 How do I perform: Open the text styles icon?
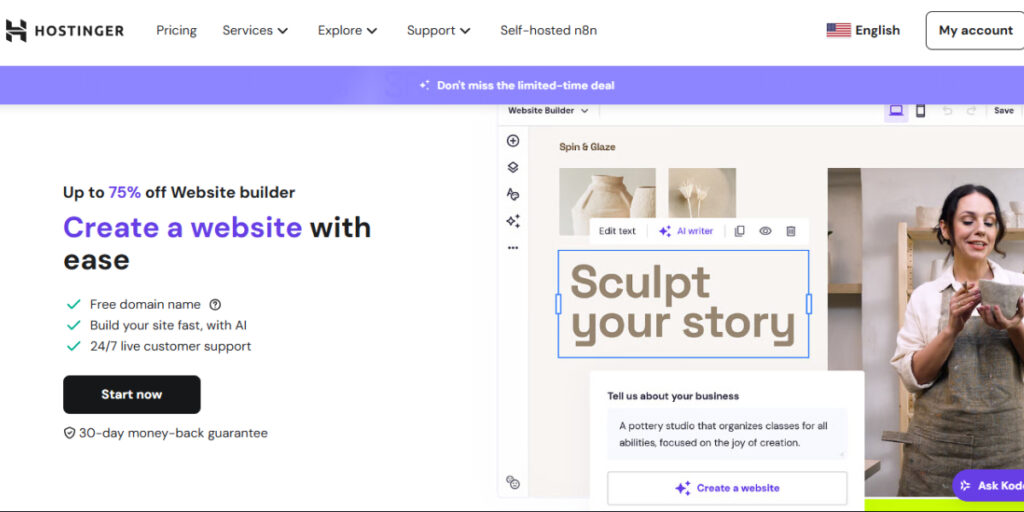(x=513, y=194)
